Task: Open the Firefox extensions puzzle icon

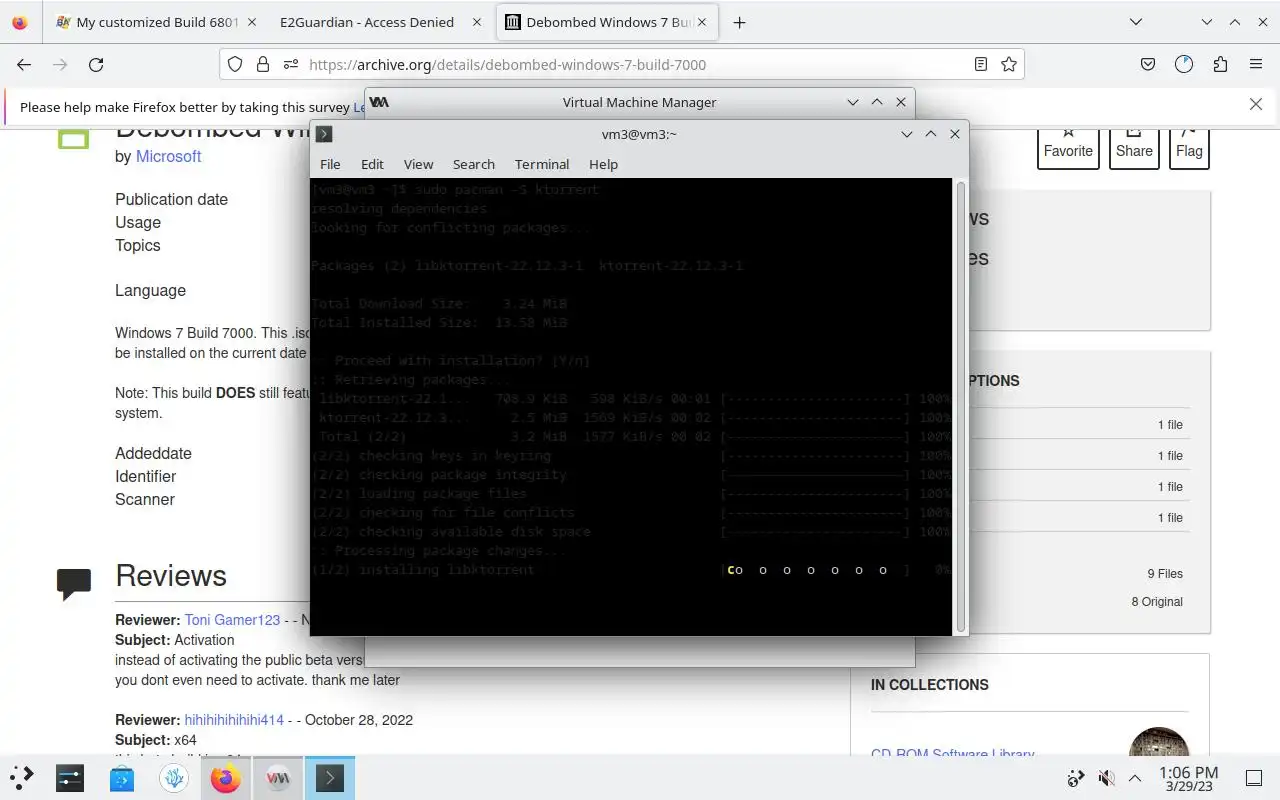Action: click(1220, 64)
